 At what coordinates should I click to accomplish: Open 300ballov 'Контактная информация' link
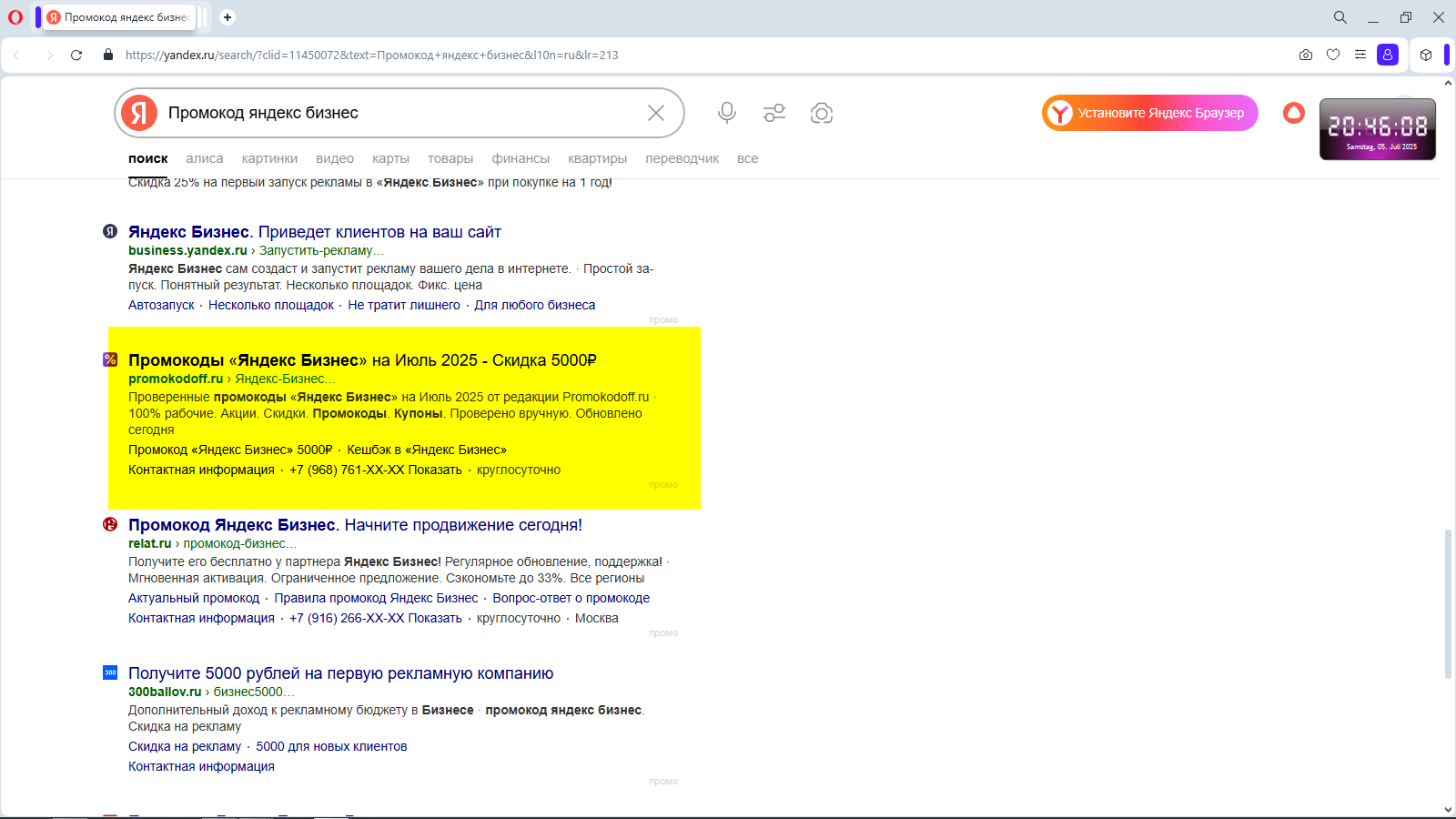pyautogui.click(x=201, y=766)
